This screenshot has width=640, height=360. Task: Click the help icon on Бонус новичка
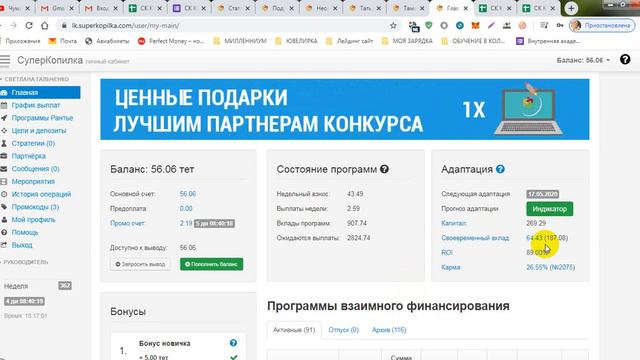(x=233, y=343)
